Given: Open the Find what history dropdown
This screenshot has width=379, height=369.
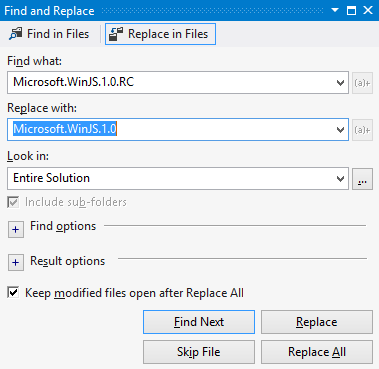Looking at the screenshot, I should pos(340,82).
